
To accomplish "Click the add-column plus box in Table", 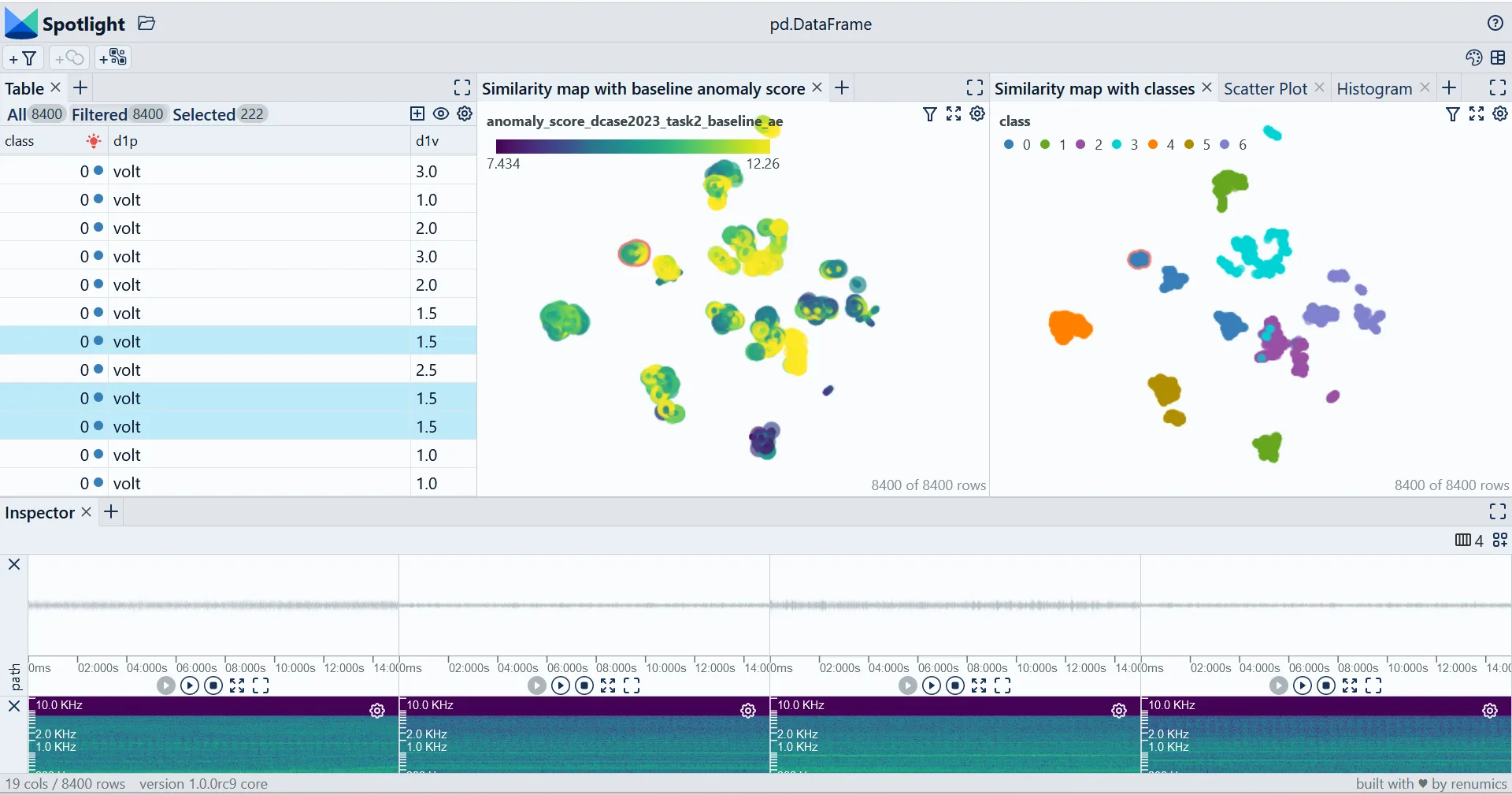I will coord(417,113).
